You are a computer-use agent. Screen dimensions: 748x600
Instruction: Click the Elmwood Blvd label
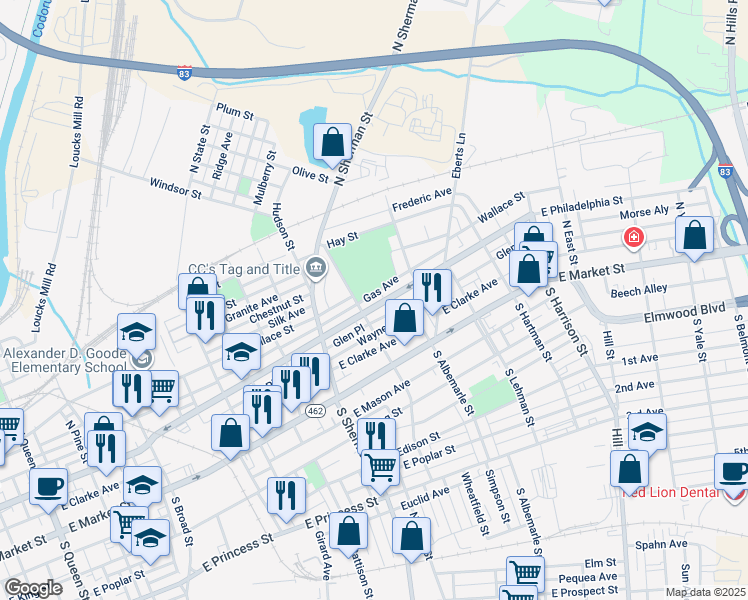coord(685,312)
